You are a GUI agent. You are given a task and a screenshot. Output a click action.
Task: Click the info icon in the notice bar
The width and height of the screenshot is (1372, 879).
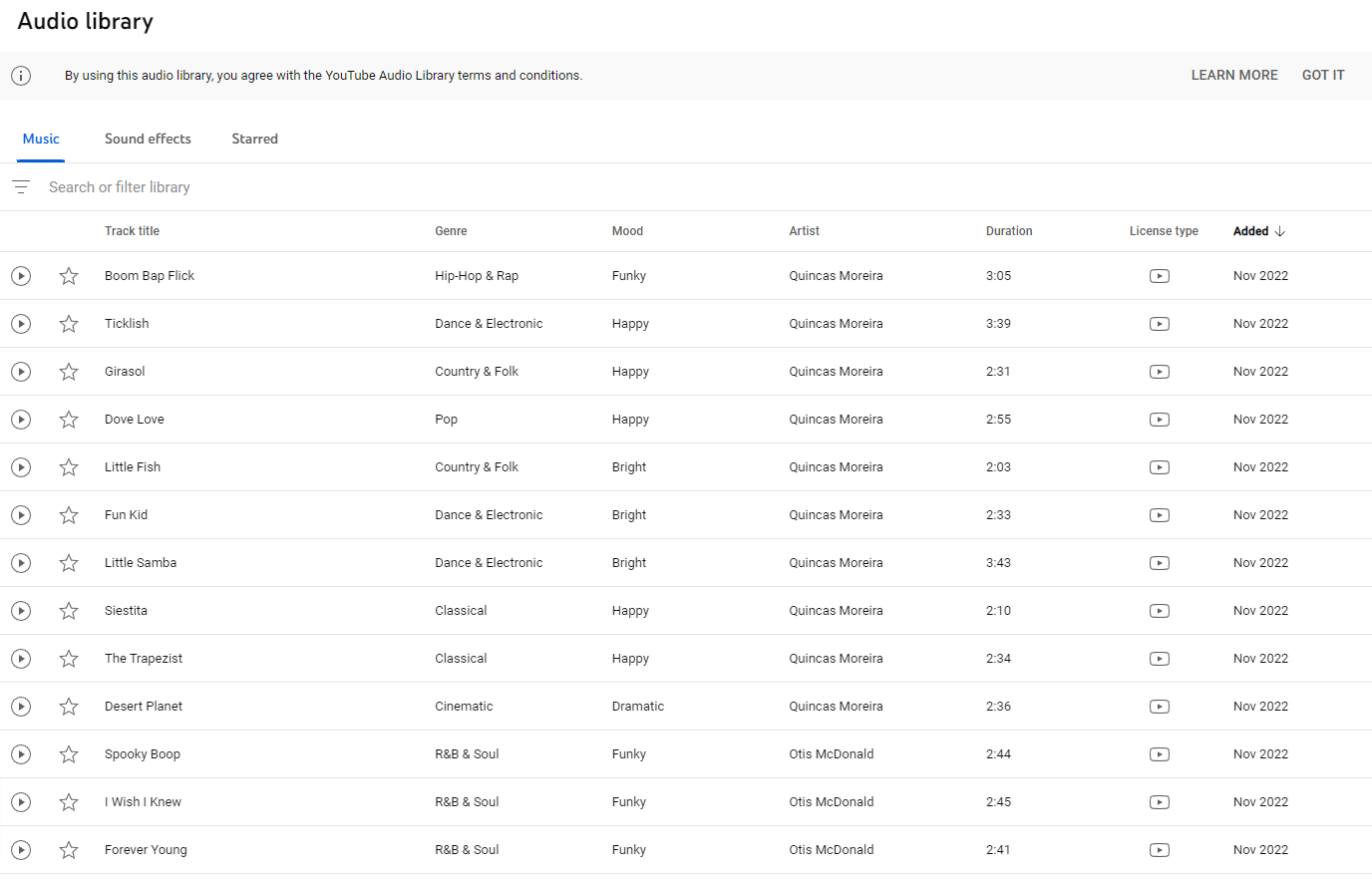tap(21, 75)
